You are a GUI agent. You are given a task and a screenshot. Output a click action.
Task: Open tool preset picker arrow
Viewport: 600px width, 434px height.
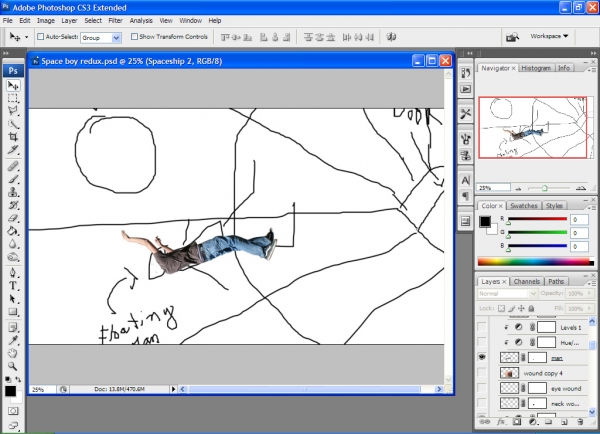tap(26, 37)
